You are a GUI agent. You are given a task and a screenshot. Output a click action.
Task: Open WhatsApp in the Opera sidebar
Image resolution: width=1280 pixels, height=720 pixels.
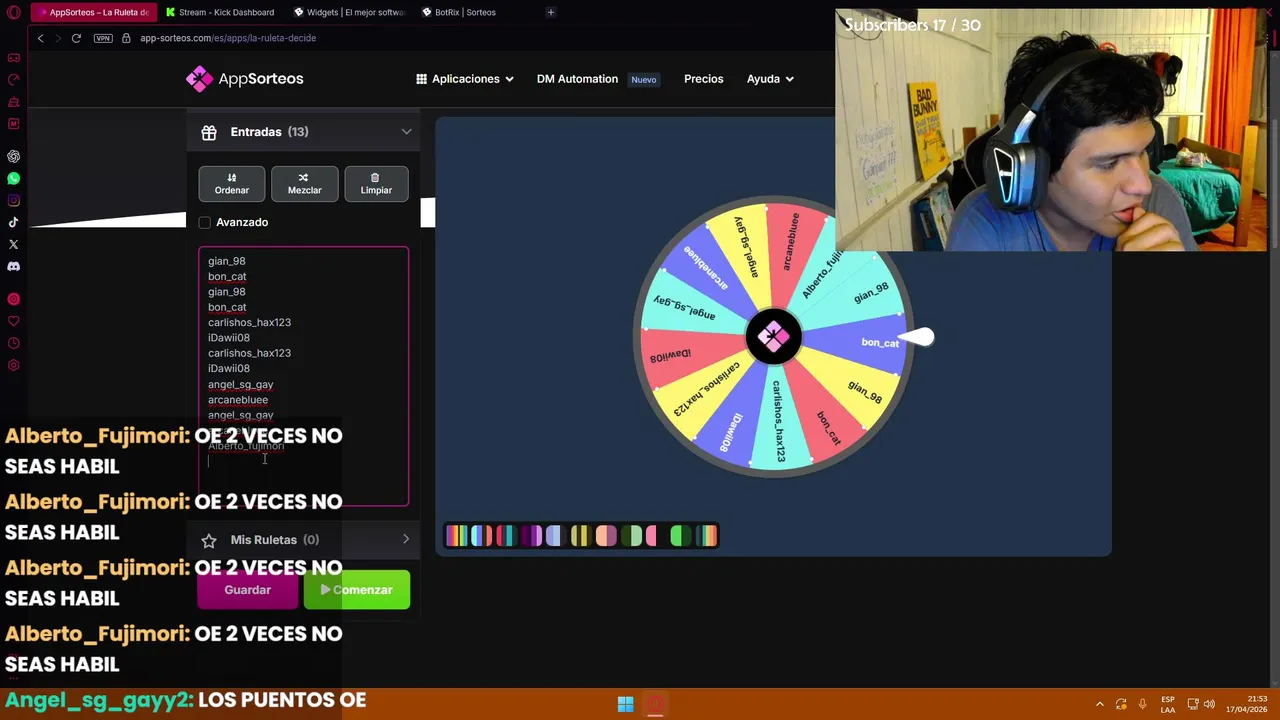[13, 178]
